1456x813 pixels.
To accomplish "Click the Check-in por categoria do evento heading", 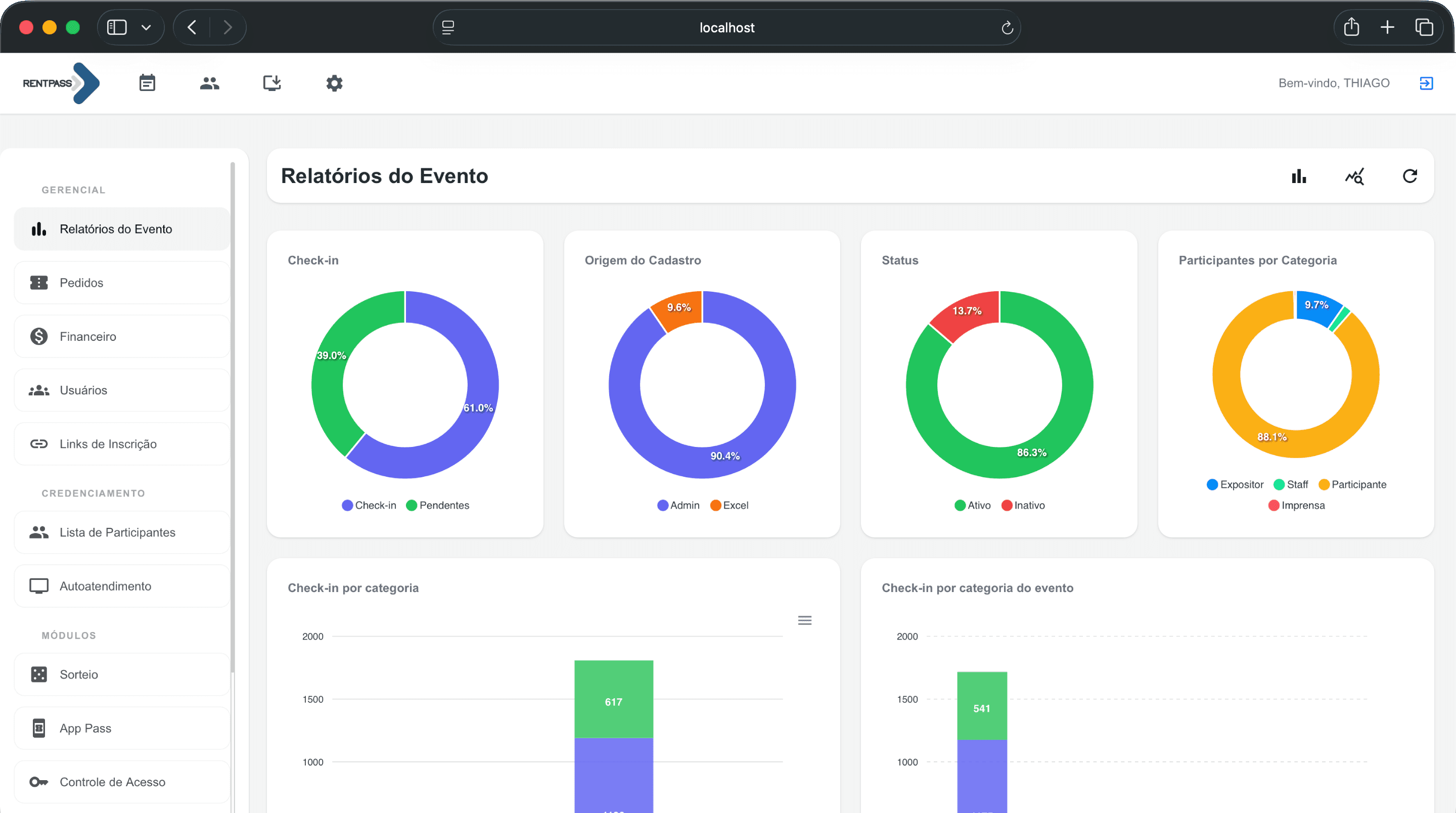I will [x=977, y=588].
